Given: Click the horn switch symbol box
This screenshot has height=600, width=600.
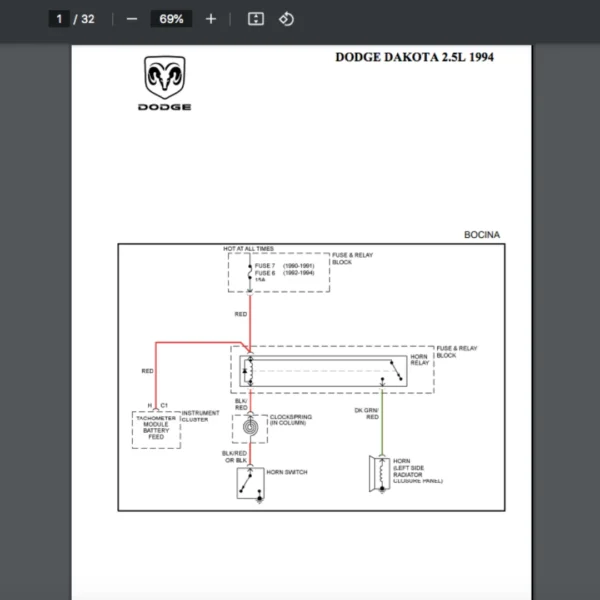Looking at the screenshot, I should point(250,484).
